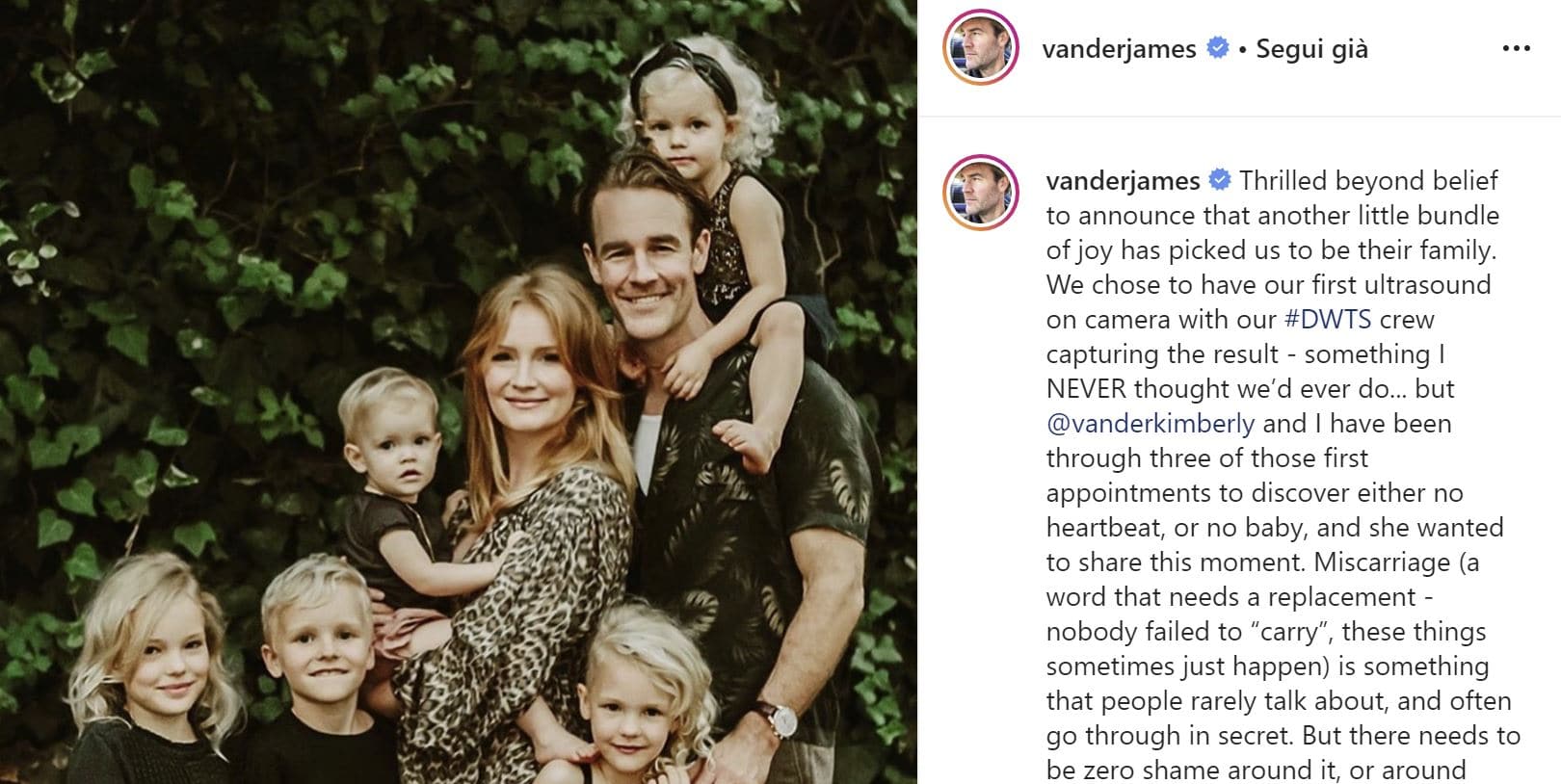Open the @vanderkimberly mention link
The image size is (1561, 784).
[1151, 423]
